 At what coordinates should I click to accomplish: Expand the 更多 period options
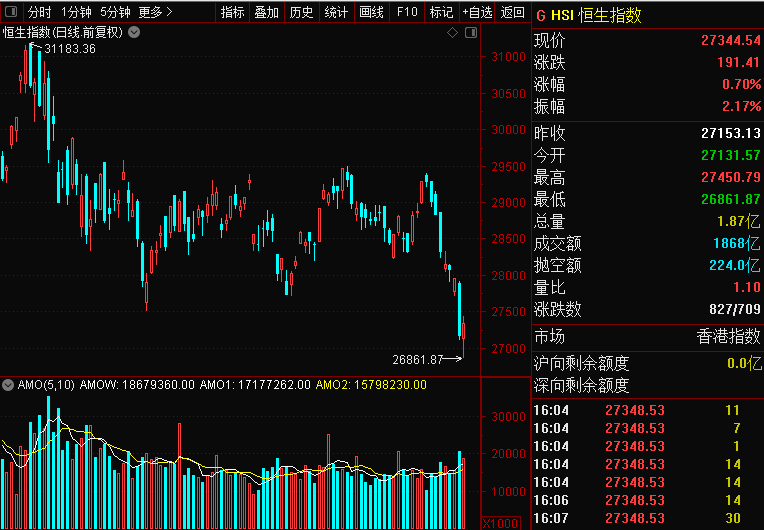(155, 12)
